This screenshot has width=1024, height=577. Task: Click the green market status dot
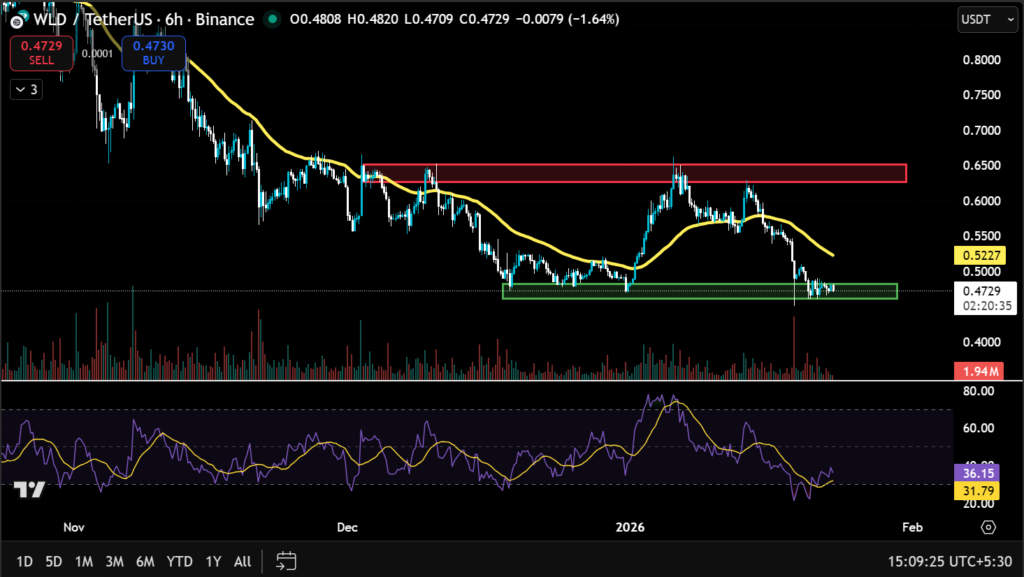272,19
